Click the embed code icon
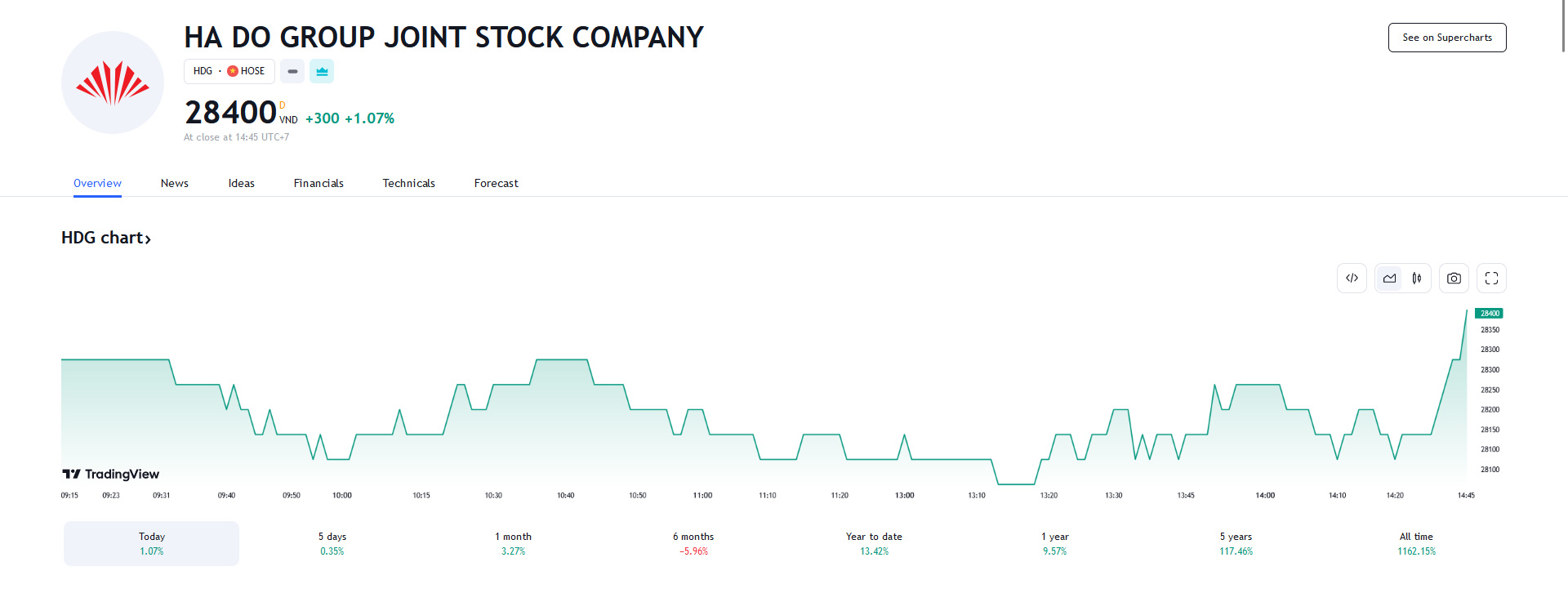The height and width of the screenshot is (611, 1568). [1352, 279]
